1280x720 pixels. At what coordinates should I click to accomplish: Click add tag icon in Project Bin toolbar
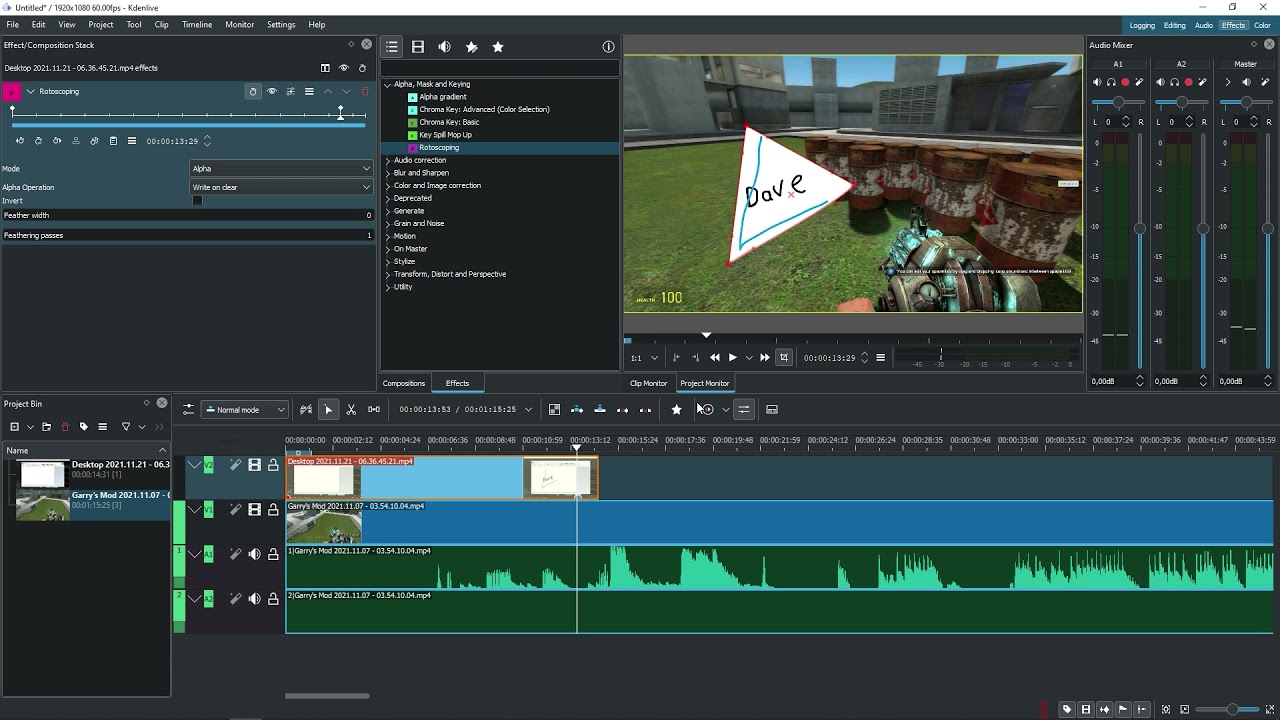(x=84, y=427)
